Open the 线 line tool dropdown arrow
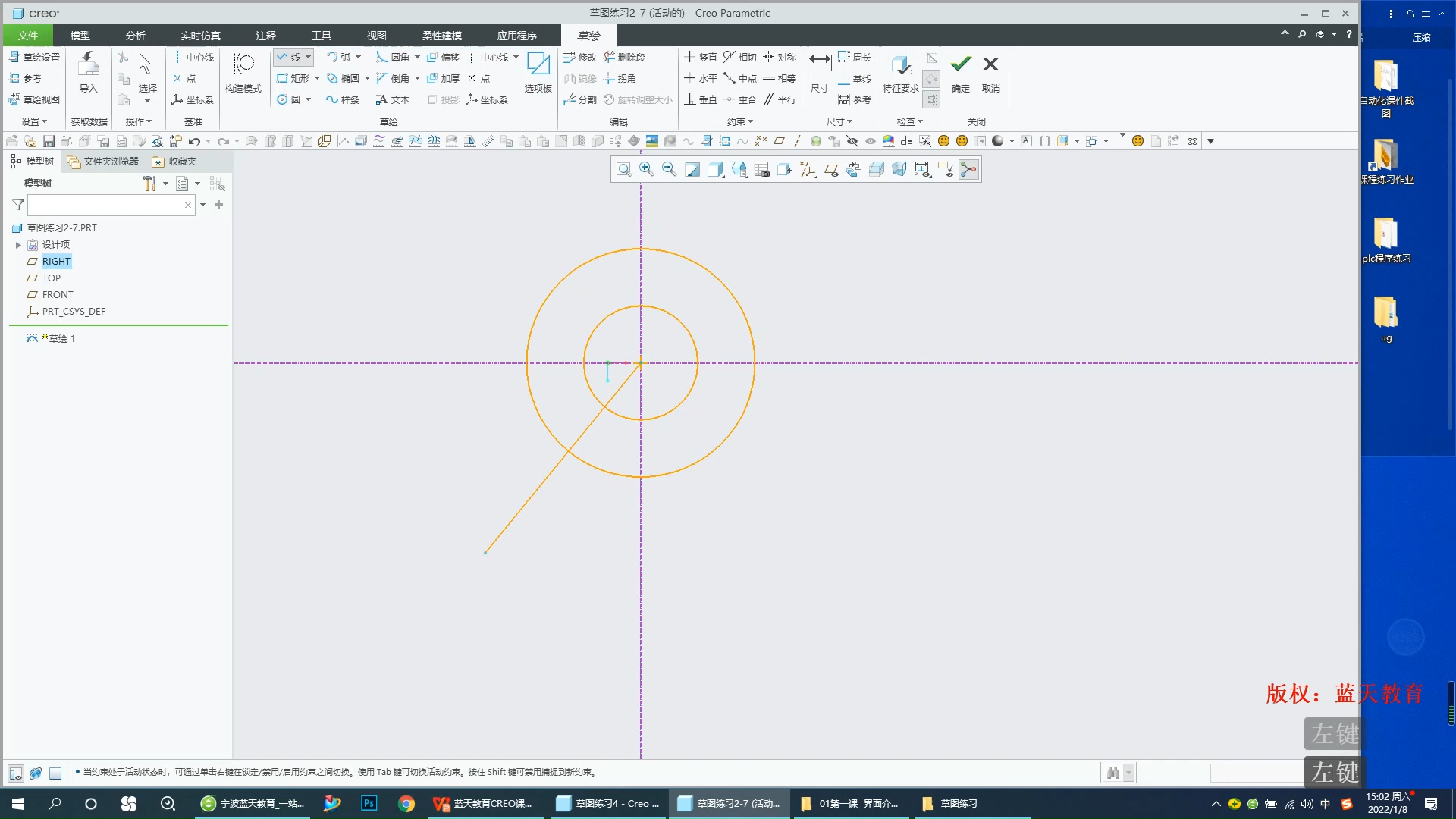The image size is (1456, 819). point(308,57)
